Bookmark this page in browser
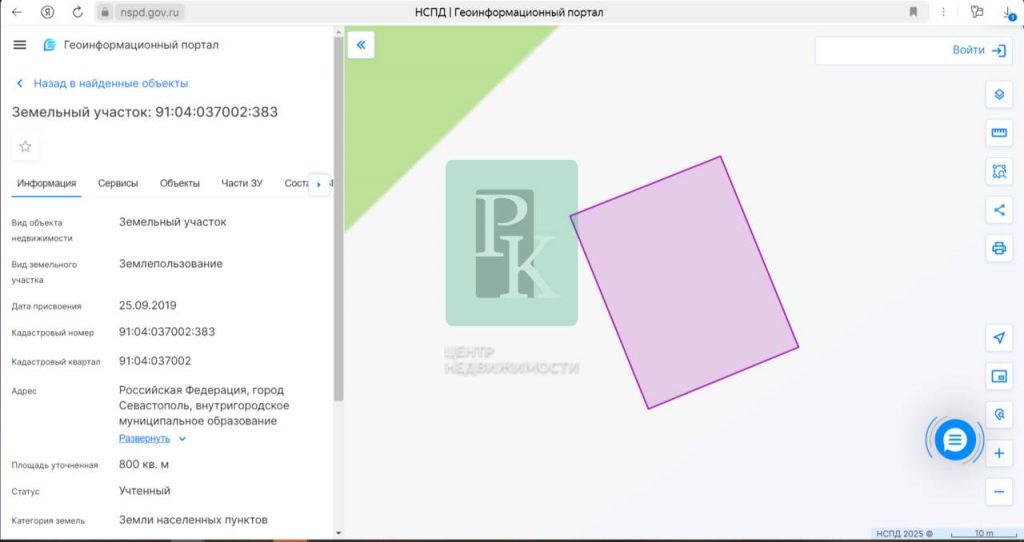This screenshot has width=1024, height=542. pos(914,12)
